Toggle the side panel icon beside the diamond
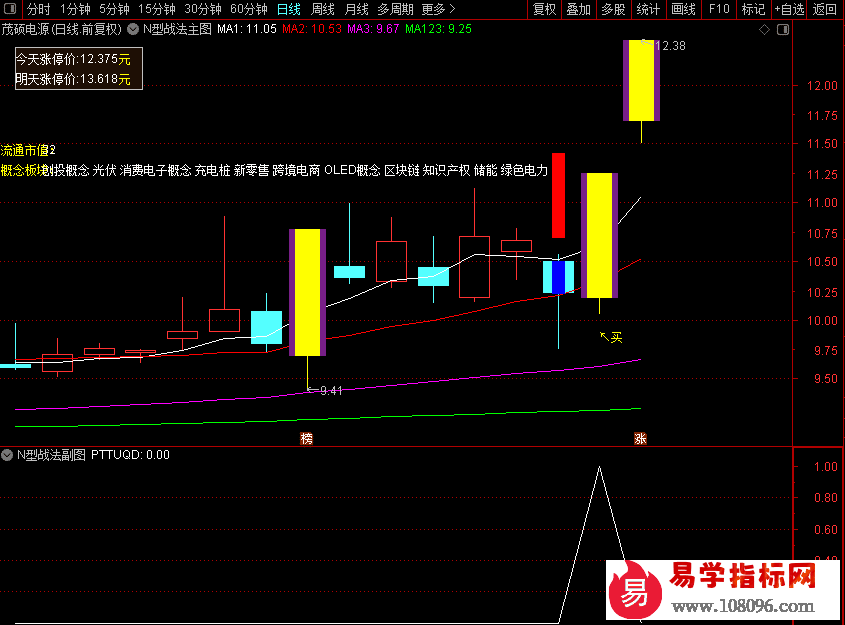 pyautogui.click(x=783, y=30)
